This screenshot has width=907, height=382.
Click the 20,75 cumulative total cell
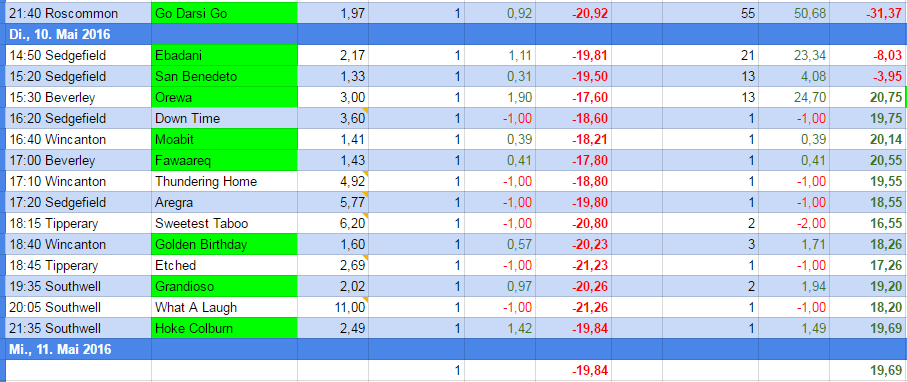point(868,97)
